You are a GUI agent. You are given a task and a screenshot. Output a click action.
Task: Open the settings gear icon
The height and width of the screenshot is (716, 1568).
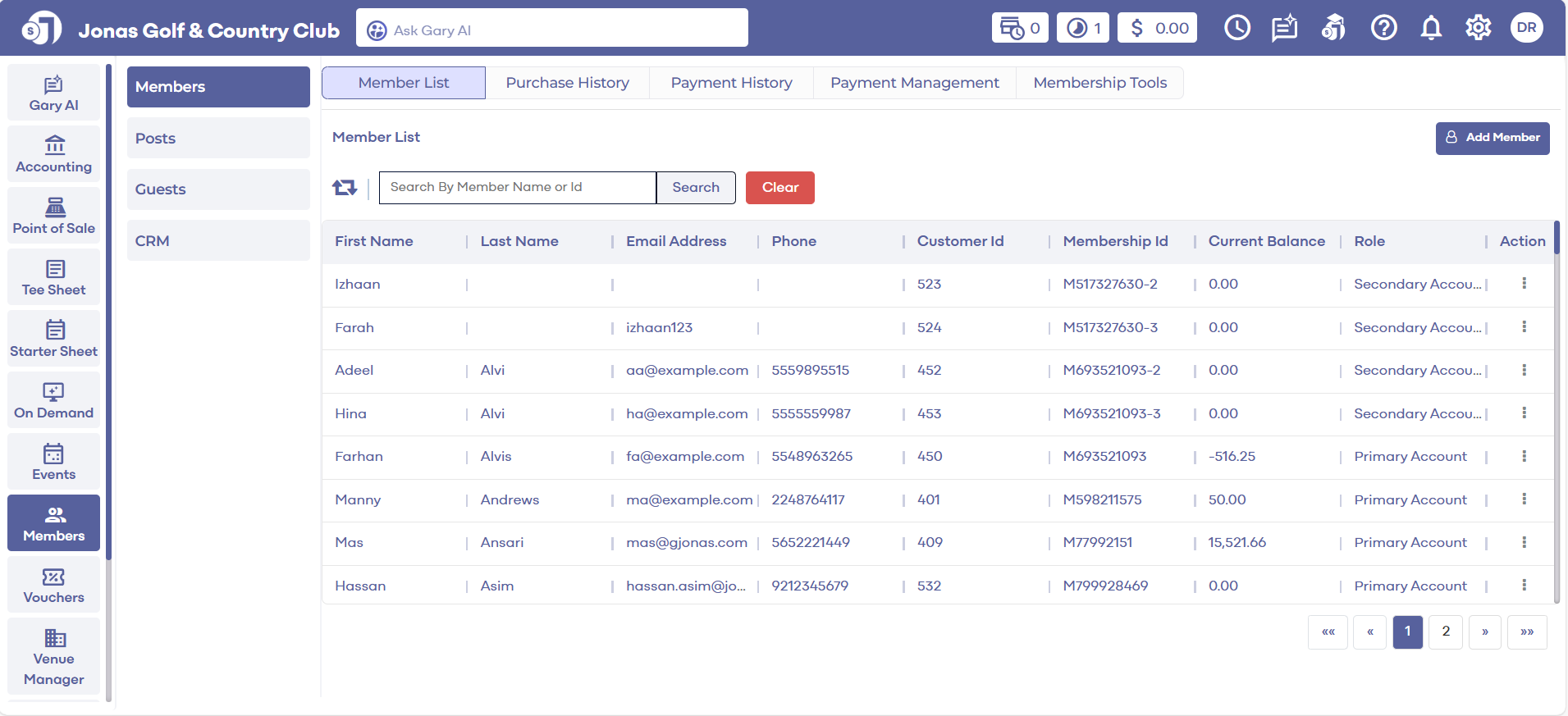(1478, 28)
